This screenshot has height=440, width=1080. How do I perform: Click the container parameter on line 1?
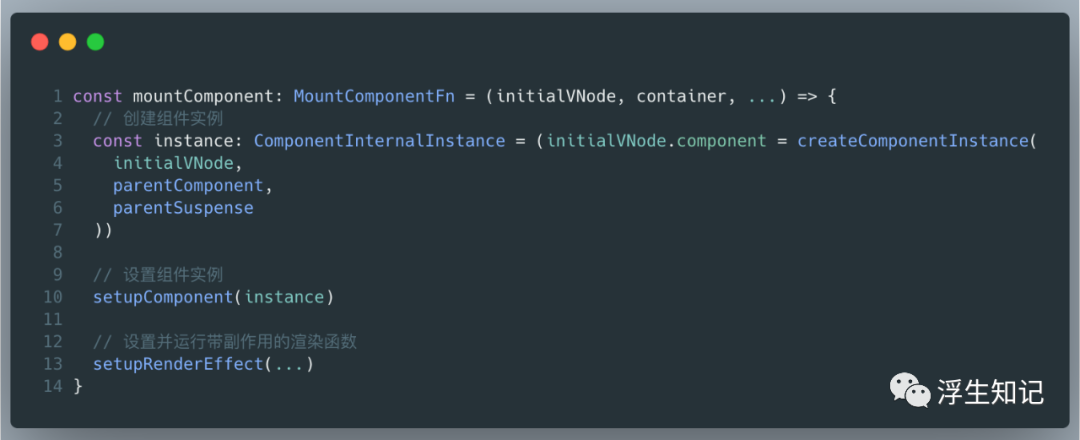(681, 96)
